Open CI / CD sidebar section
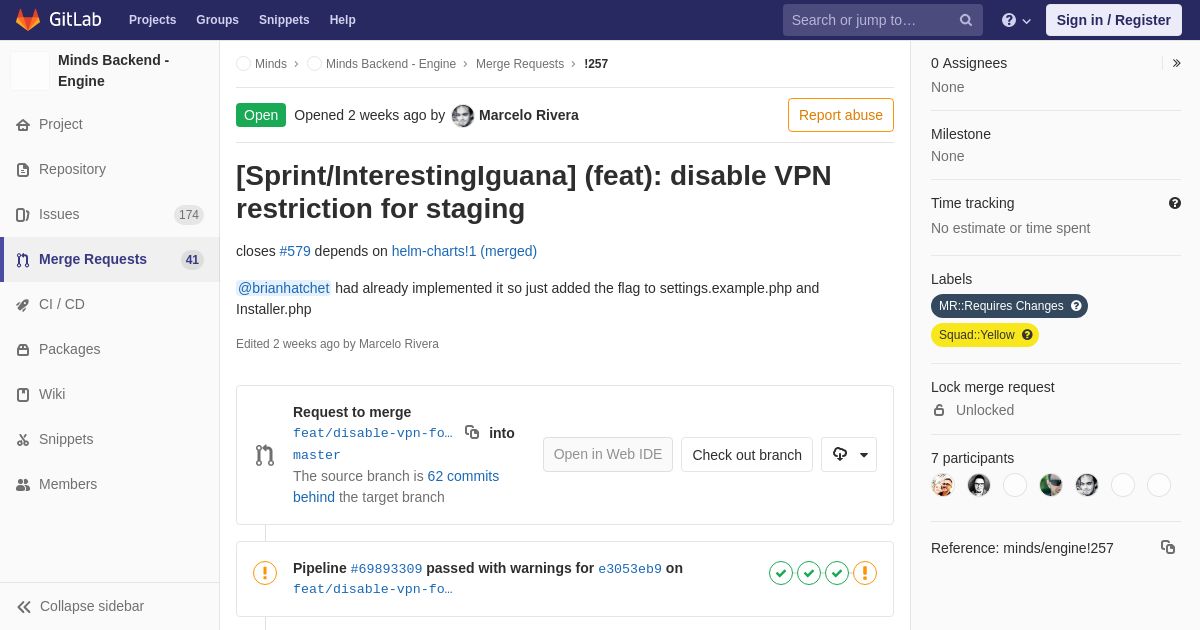The width and height of the screenshot is (1200, 630). pos(62,304)
